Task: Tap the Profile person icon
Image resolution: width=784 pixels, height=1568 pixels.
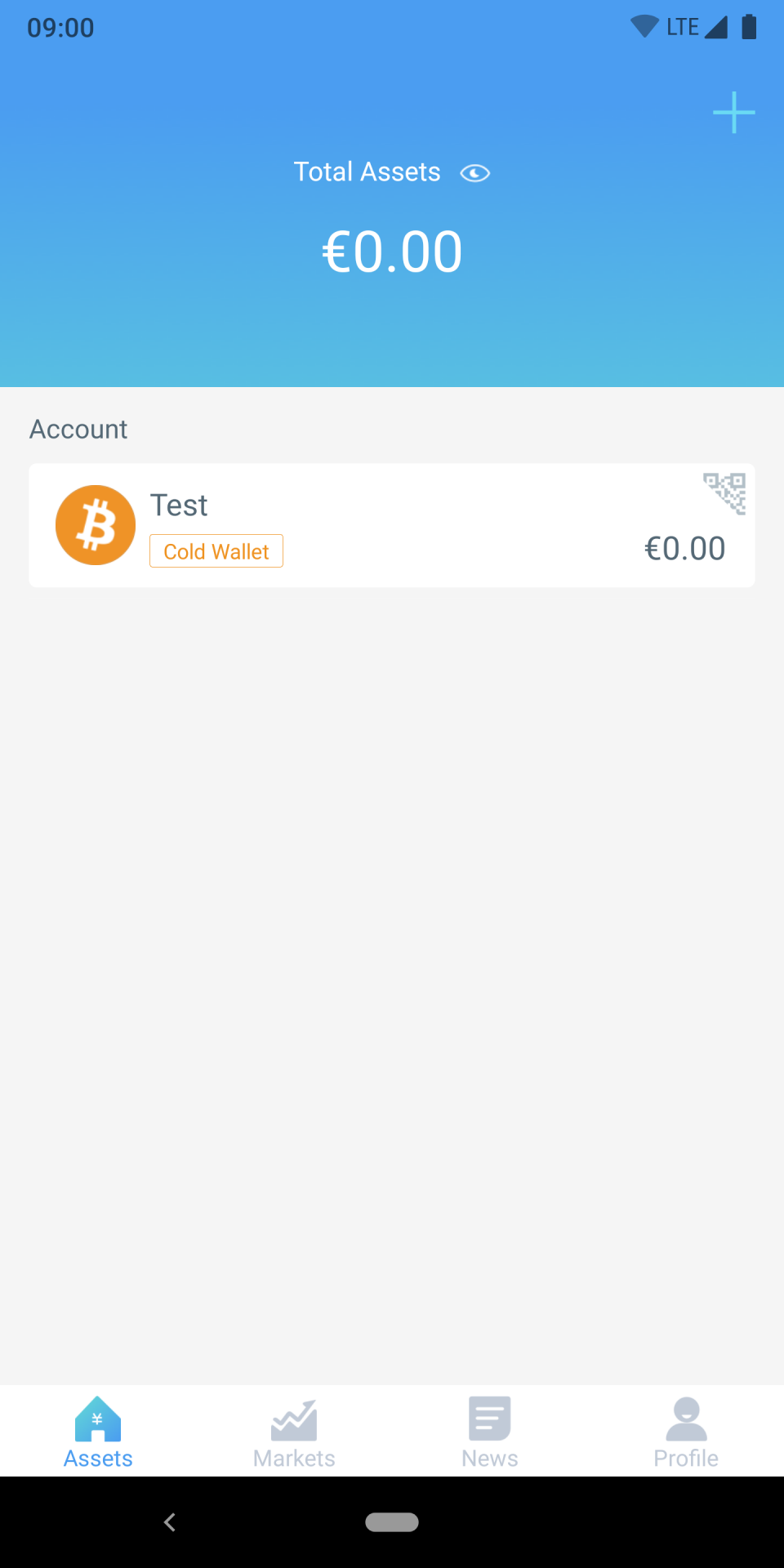Action: click(686, 1419)
